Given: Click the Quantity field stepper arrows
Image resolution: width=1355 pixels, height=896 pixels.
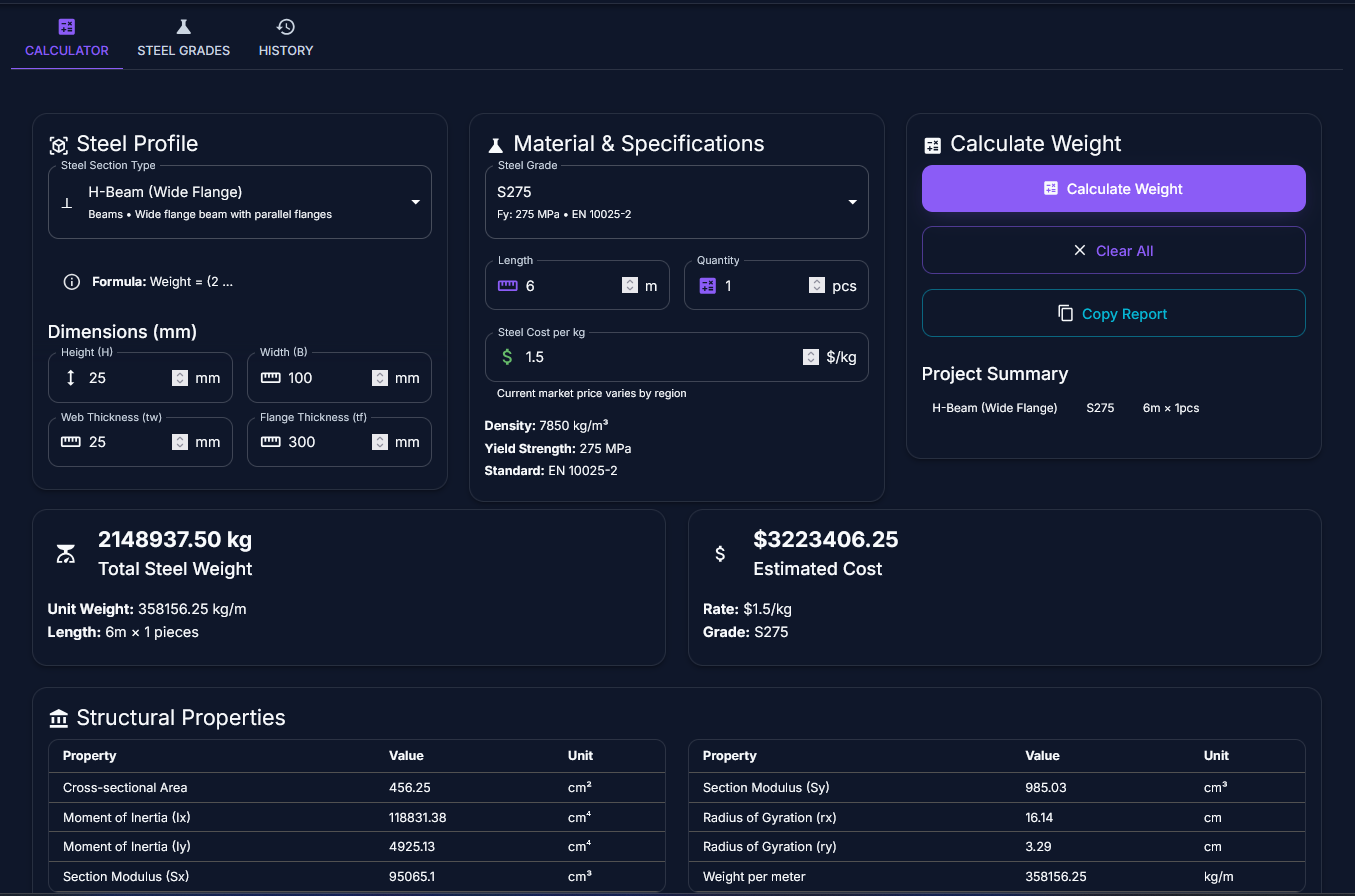Looking at the screenshot, I should tap(817, 286).
